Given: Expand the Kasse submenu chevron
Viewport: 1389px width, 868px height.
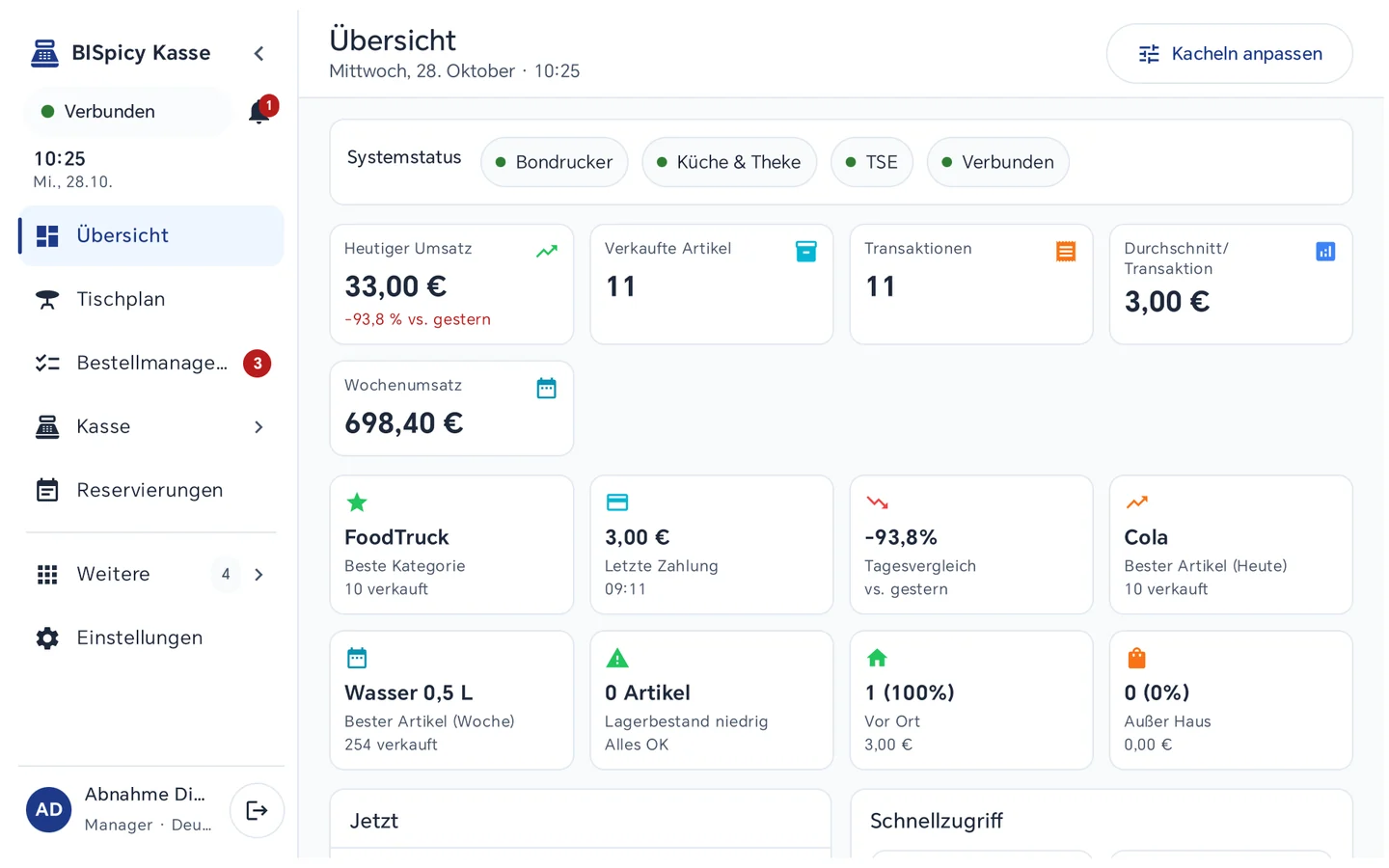Looking at the screenshot, I should pyautogui.click(x=259, y=427).
